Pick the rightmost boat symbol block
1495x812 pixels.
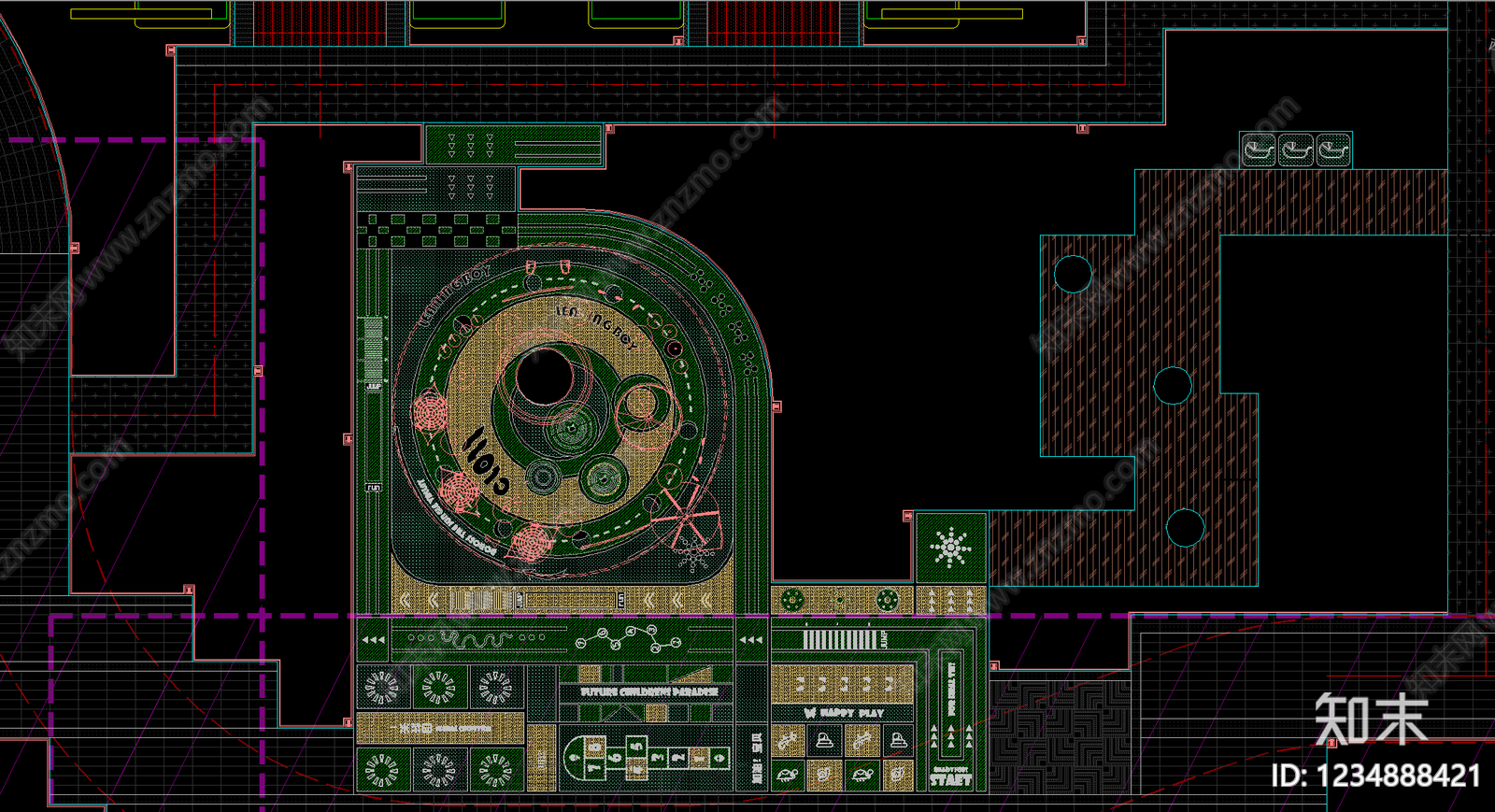pos(1333,150)
